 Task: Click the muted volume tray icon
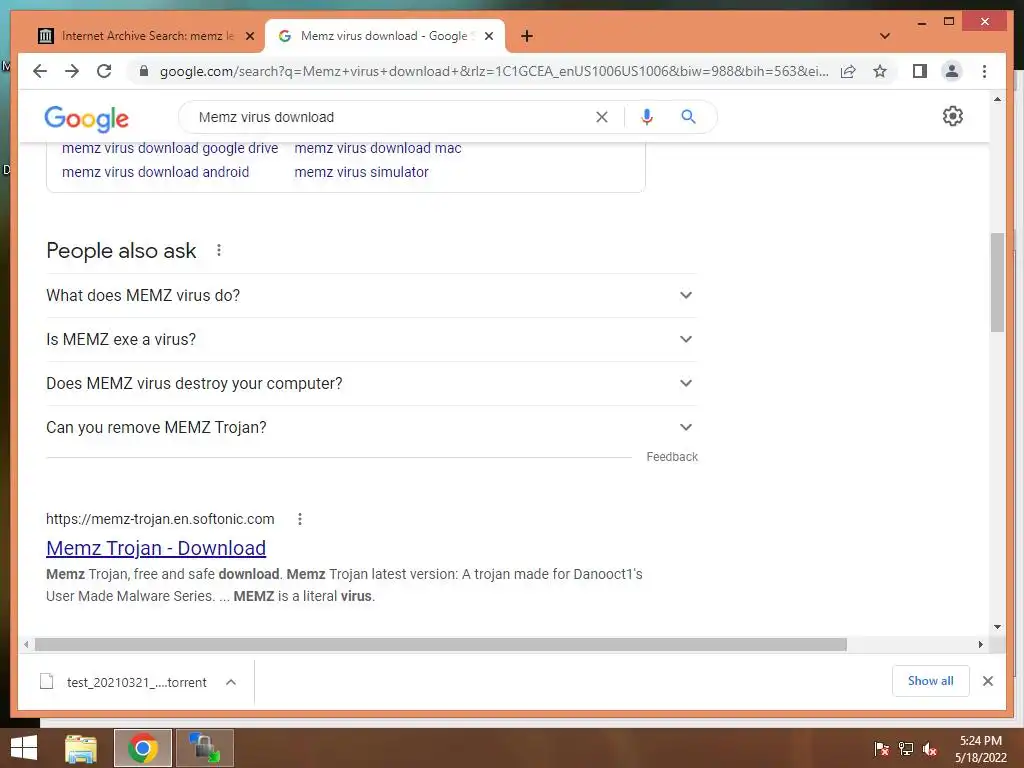click(x=930, y=749)
